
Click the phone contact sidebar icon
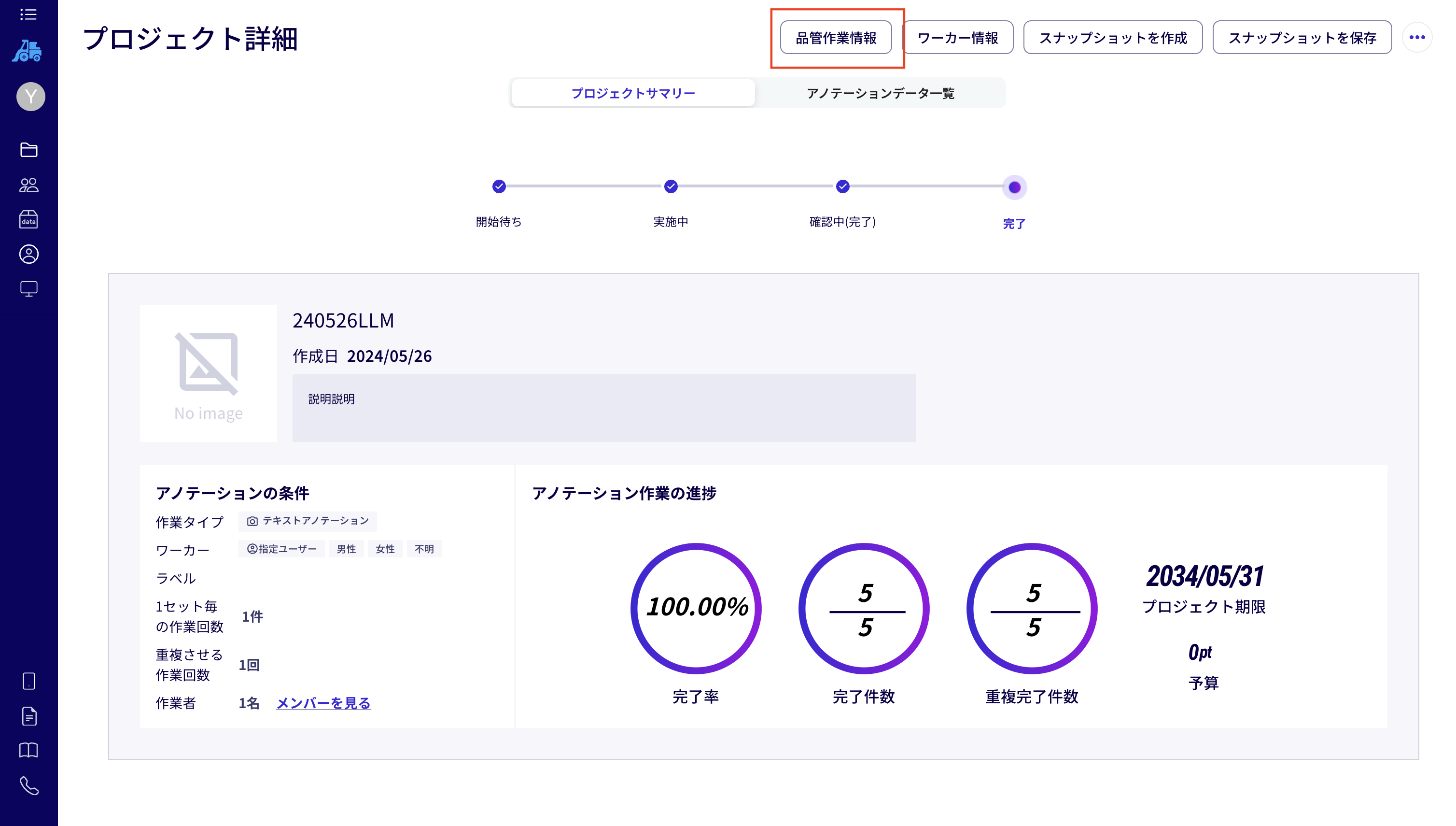point(28,786)
